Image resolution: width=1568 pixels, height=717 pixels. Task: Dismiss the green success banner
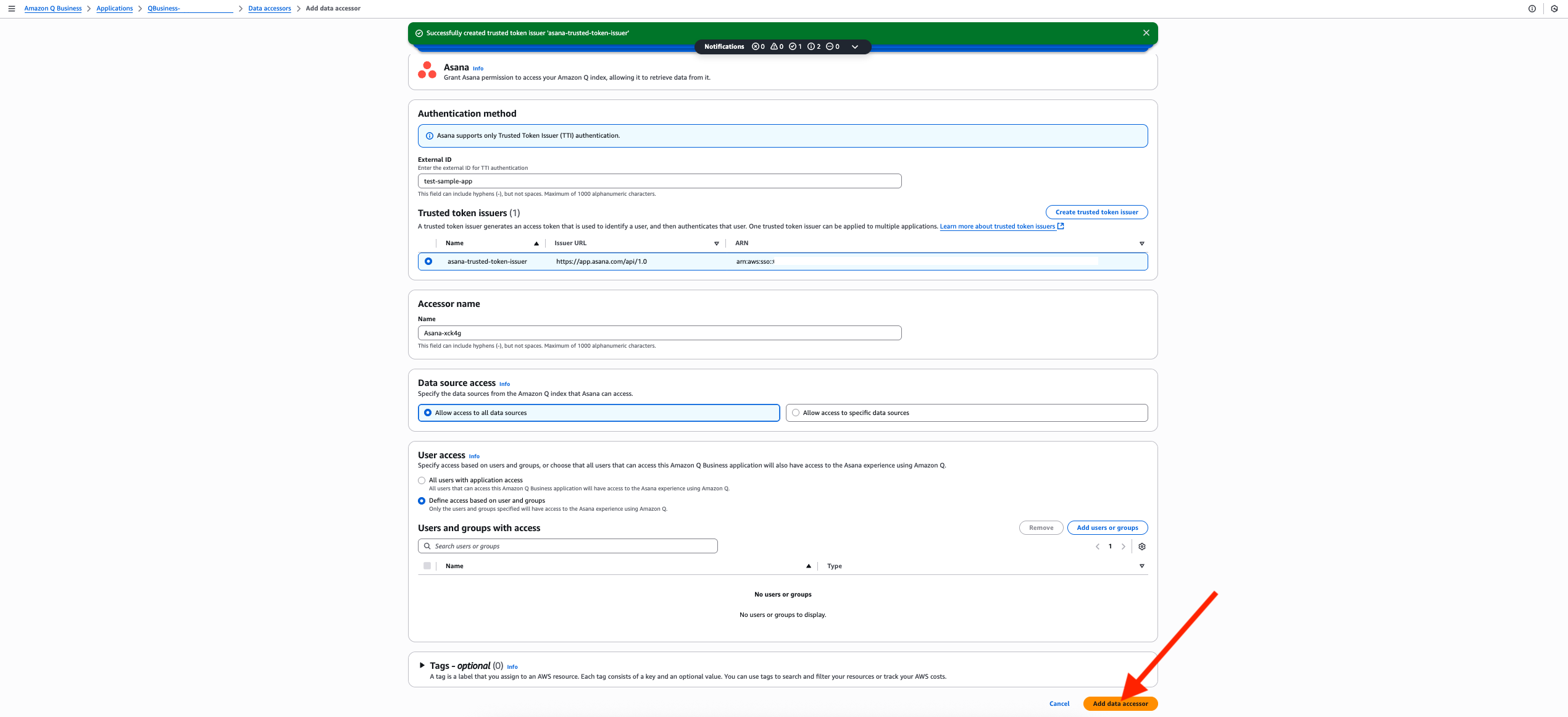[x=1146, y=33]
